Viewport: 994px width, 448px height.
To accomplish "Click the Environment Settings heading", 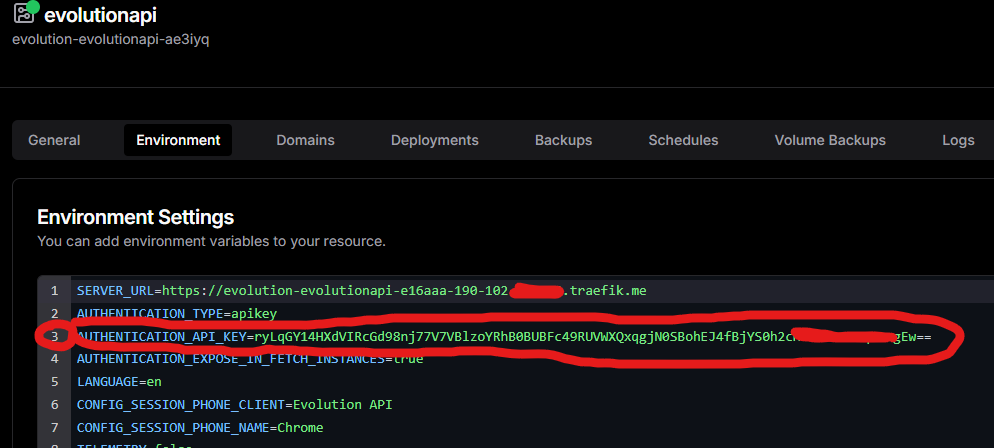I will pos(135,217).
